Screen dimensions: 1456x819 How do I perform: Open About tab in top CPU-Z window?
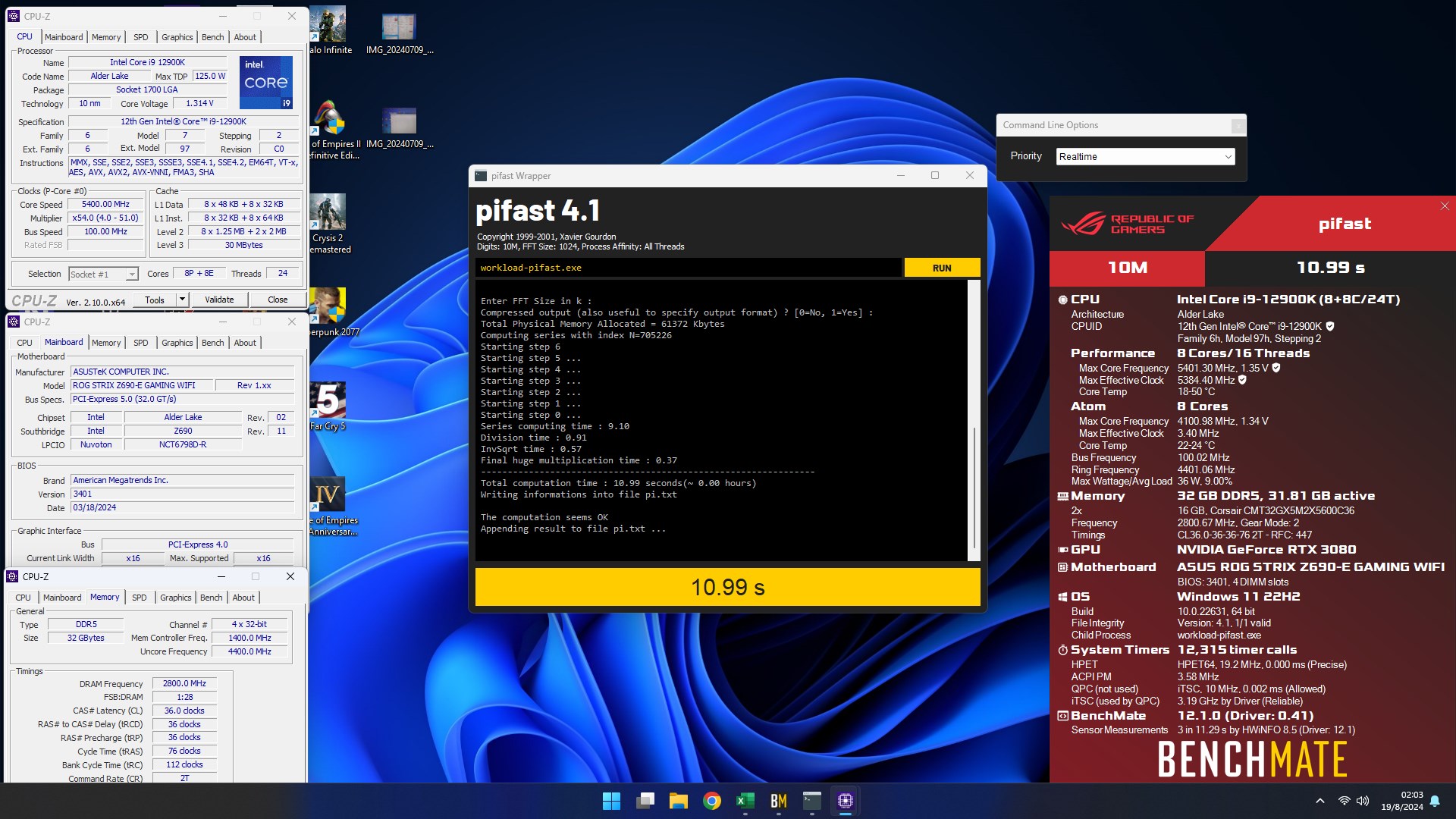(245, 37)
